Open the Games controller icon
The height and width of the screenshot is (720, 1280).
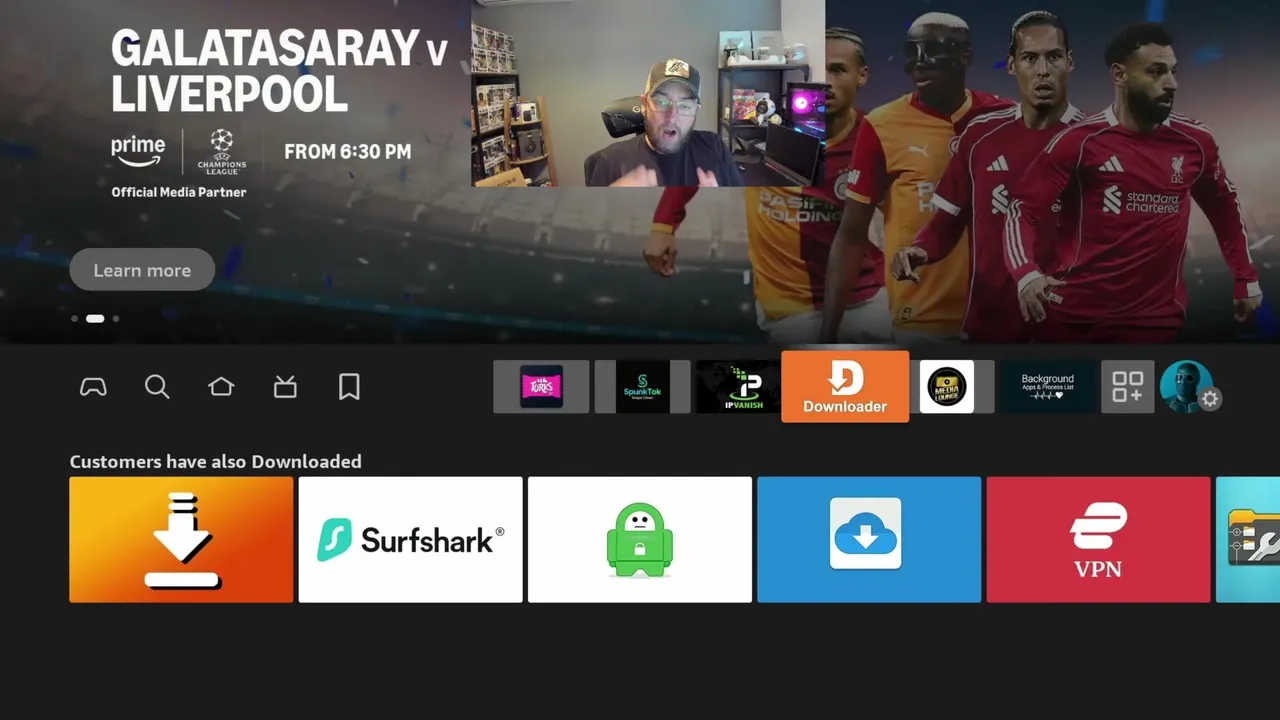tap(93, 387)
